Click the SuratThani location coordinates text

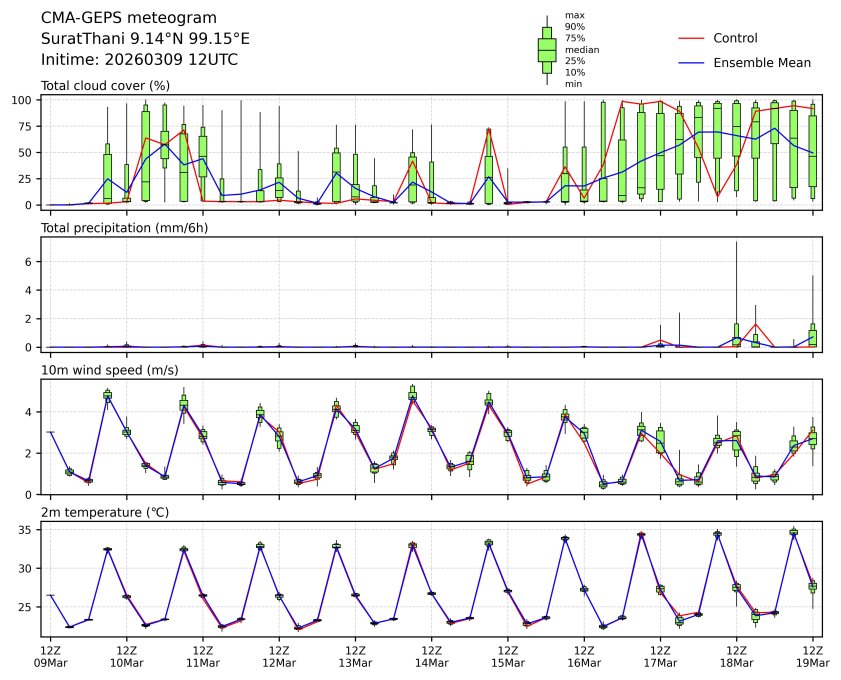coord(145,39)
